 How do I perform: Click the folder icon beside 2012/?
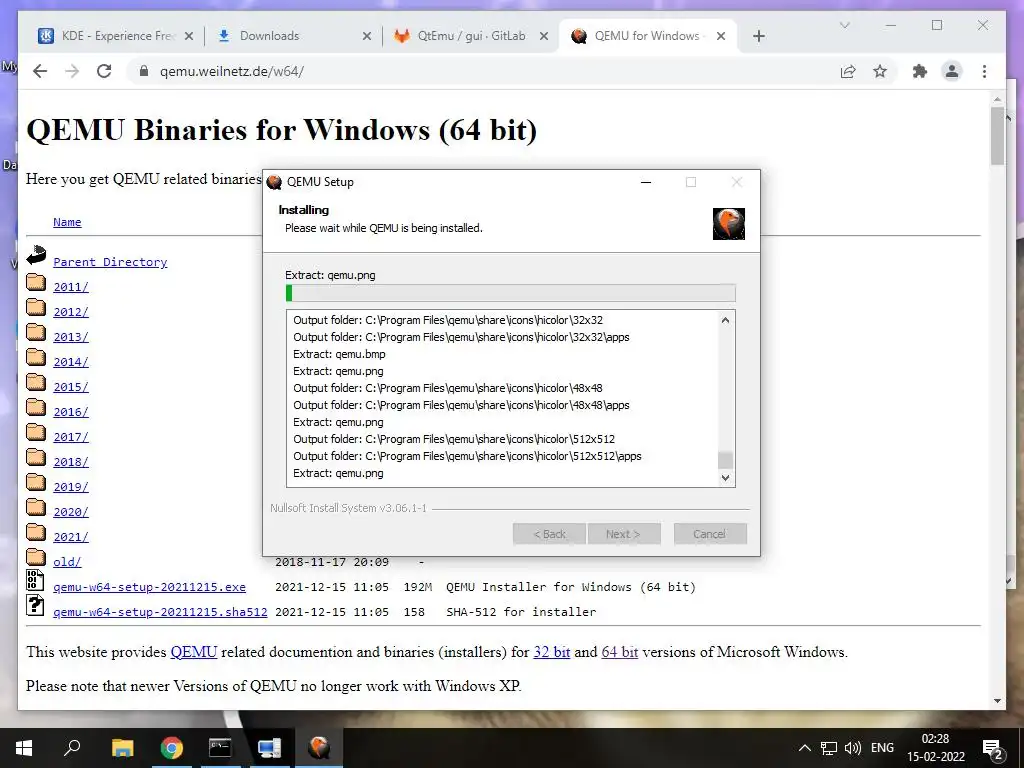(36, 307)
